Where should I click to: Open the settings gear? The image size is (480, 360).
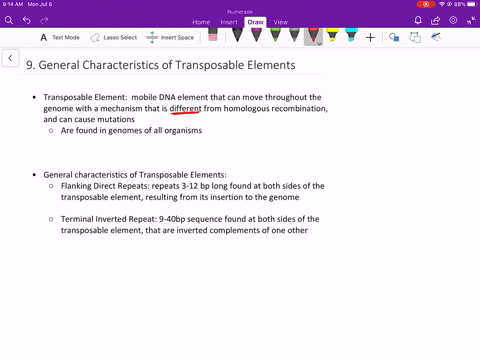pyautogui.click(x=453, y=20)
